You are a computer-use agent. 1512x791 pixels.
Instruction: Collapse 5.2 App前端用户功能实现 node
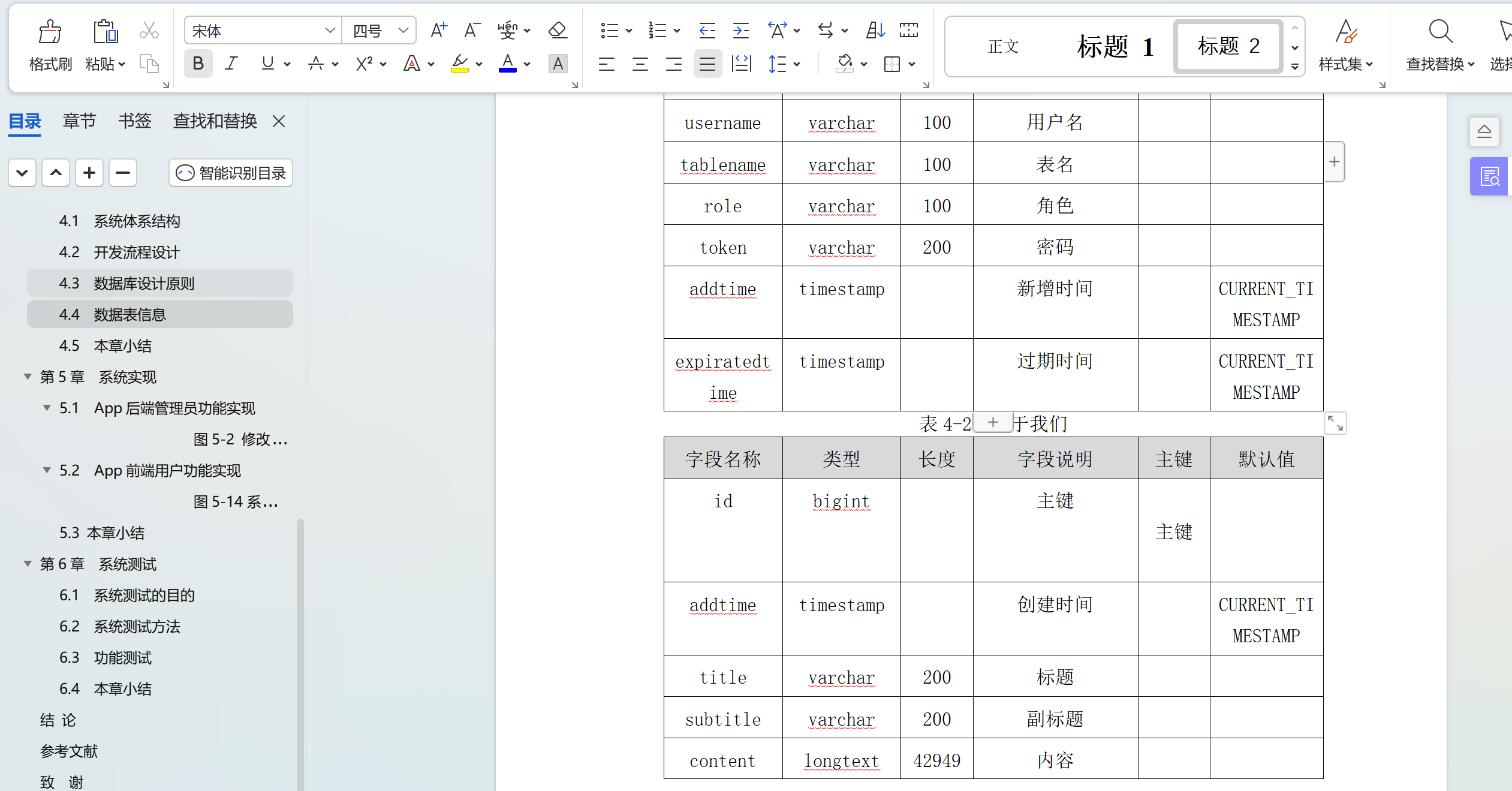(47, 470)
